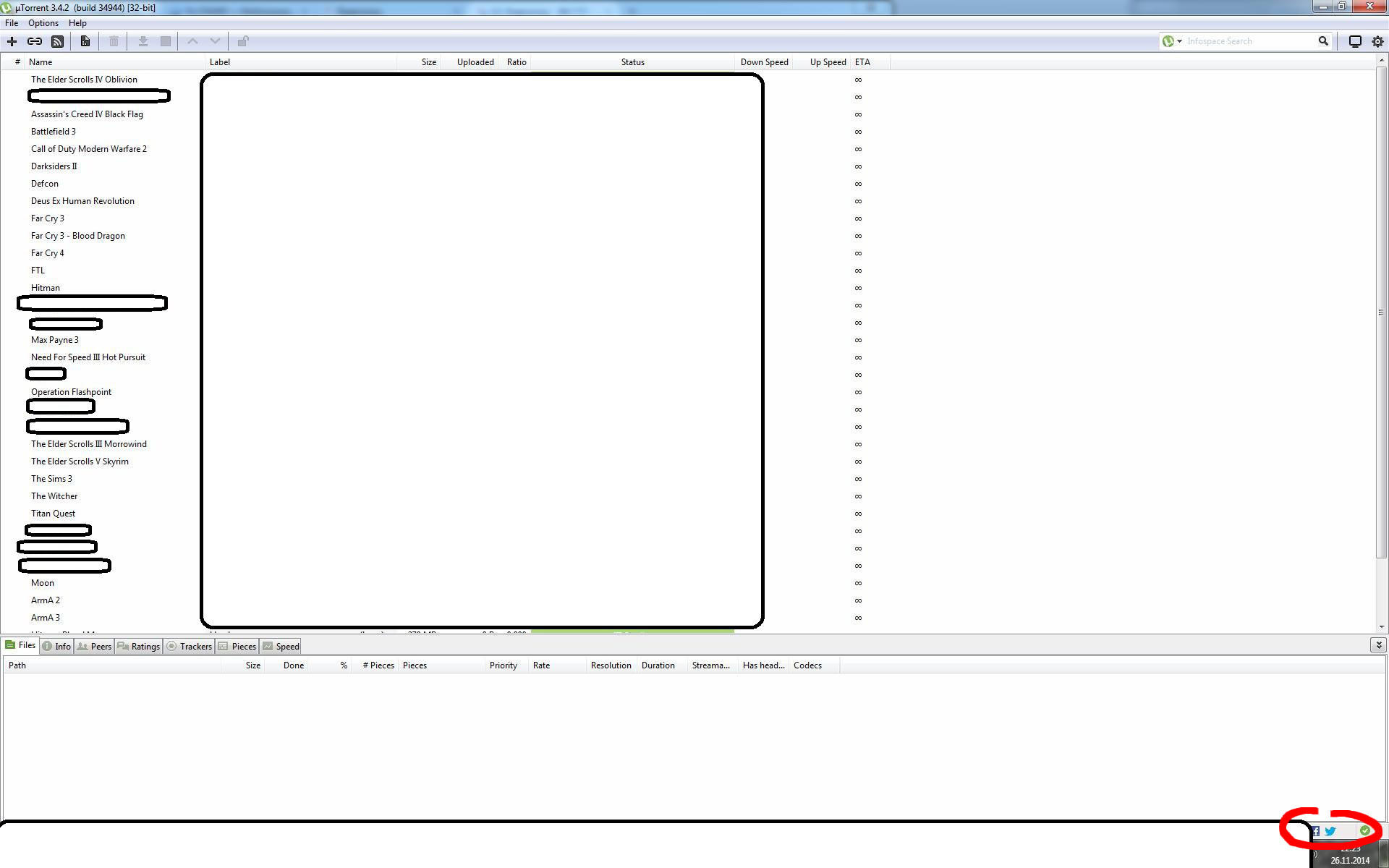This screenshot has width=1389, height=868.
Task: Select Need For Speed III Hot Pursuit
Action: (x=88, y=357)
